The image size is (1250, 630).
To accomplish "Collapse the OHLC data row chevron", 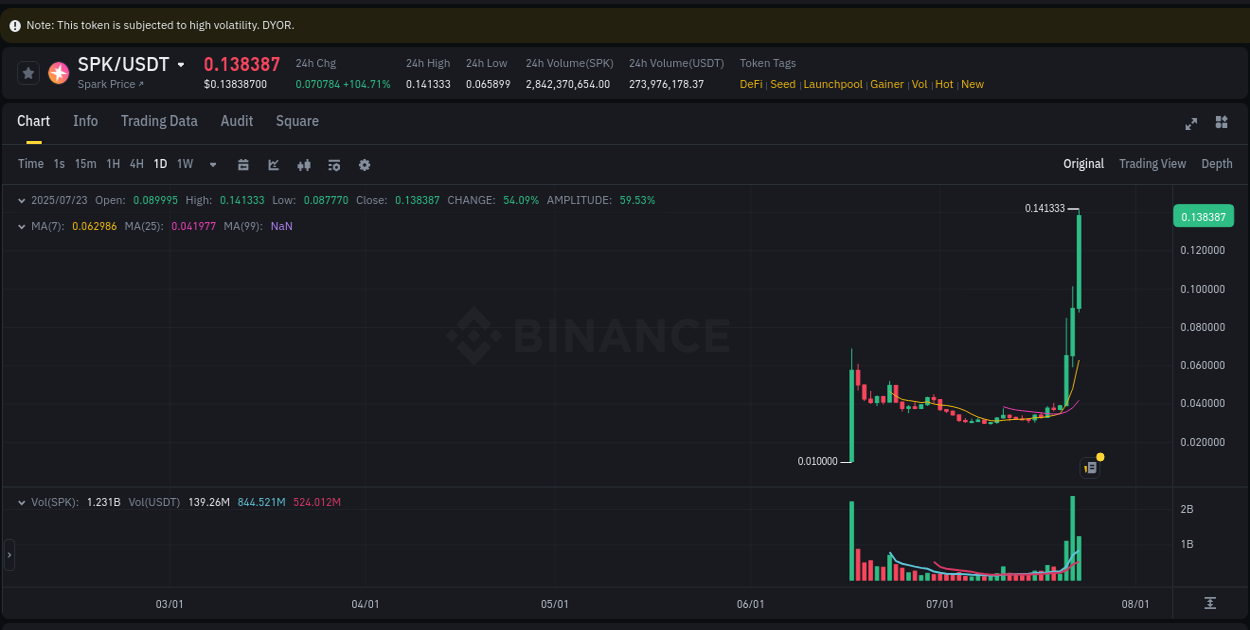I will [x=22, y=200].
